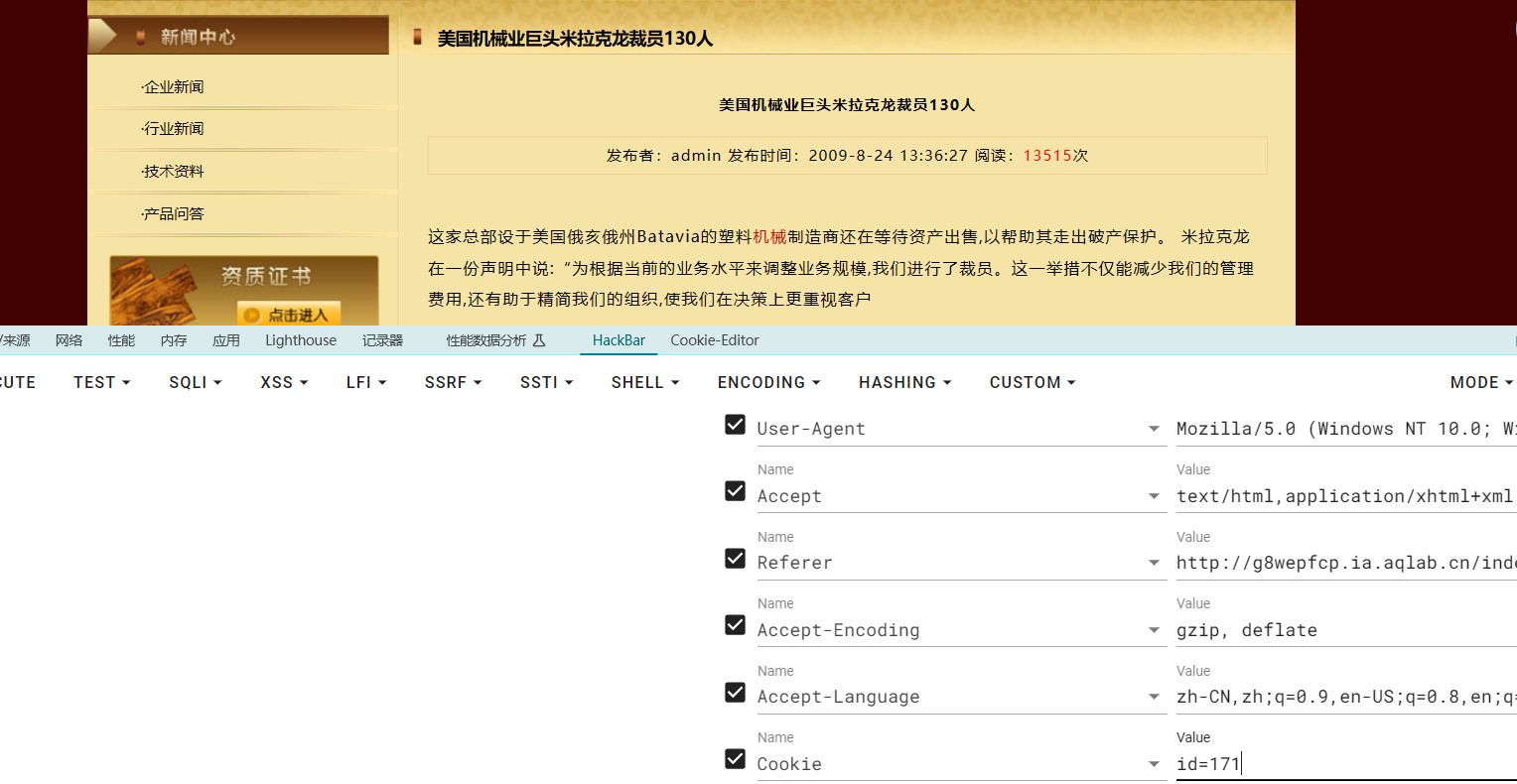The image size is (1517, 784).
Task: Switch to the Cookie-Editor tab
Action: coord(714,340)
